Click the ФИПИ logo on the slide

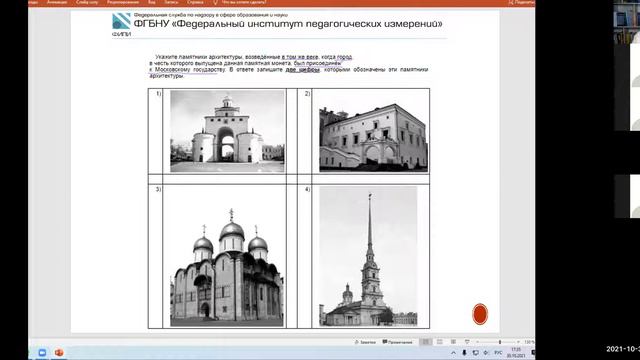coord(121,24)
